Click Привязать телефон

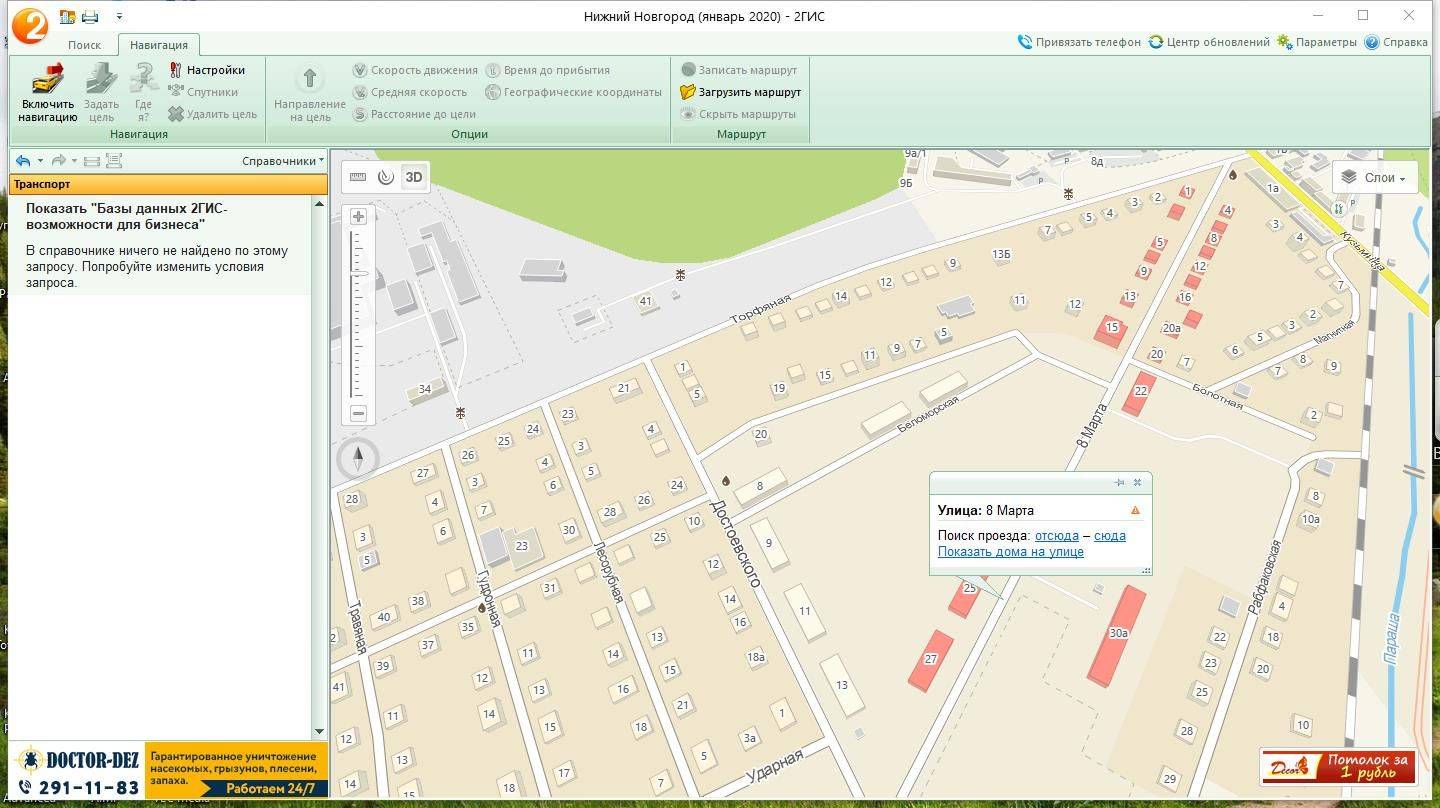[x=1079, y=42]
